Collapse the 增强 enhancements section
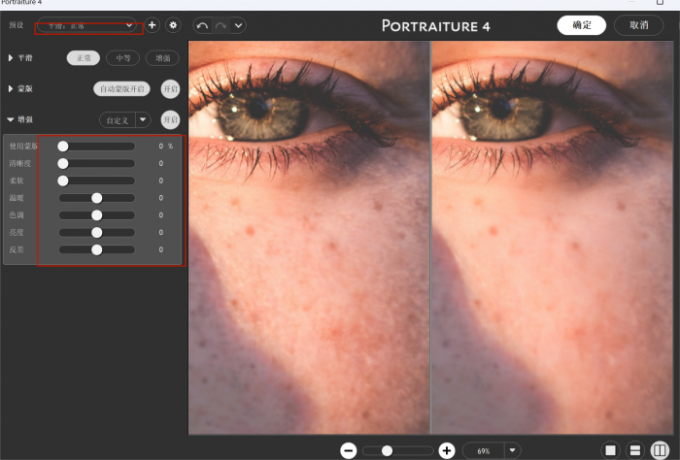 click(10, 119)
